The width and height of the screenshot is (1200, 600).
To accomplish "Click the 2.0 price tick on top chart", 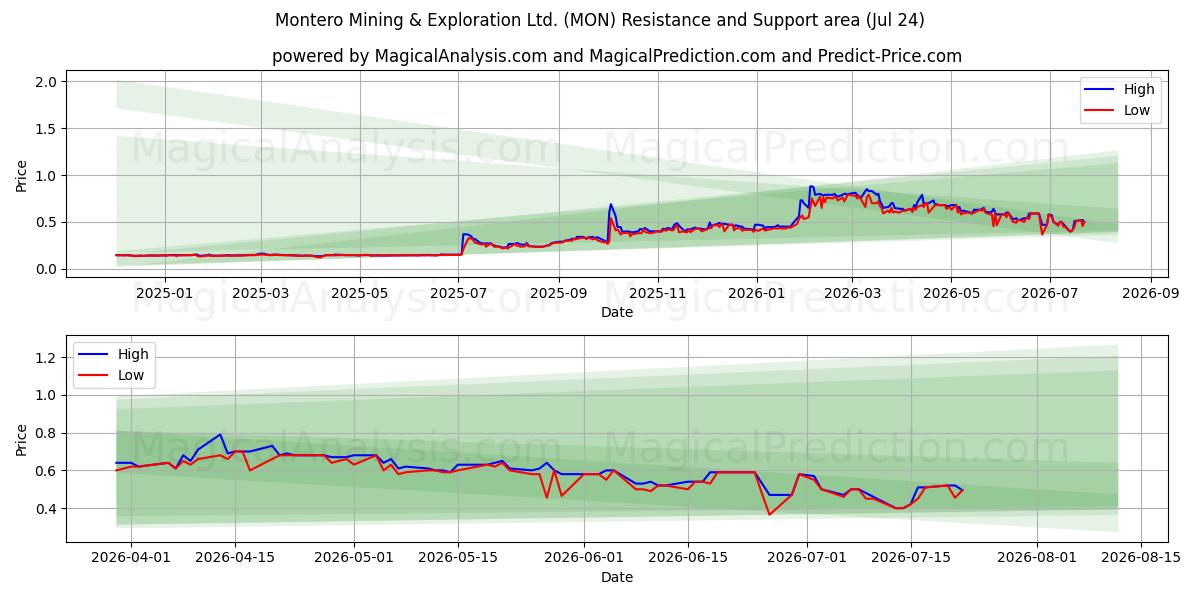I will [48, 82].
